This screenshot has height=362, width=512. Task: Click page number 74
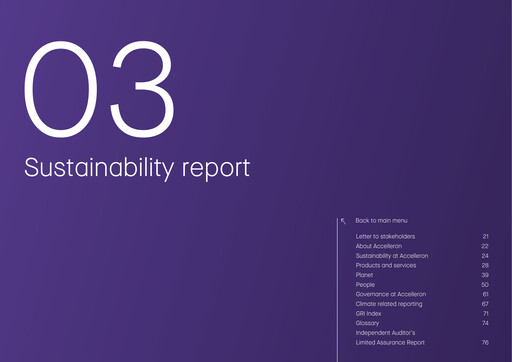pyautogui.click(x=485, y=323)
